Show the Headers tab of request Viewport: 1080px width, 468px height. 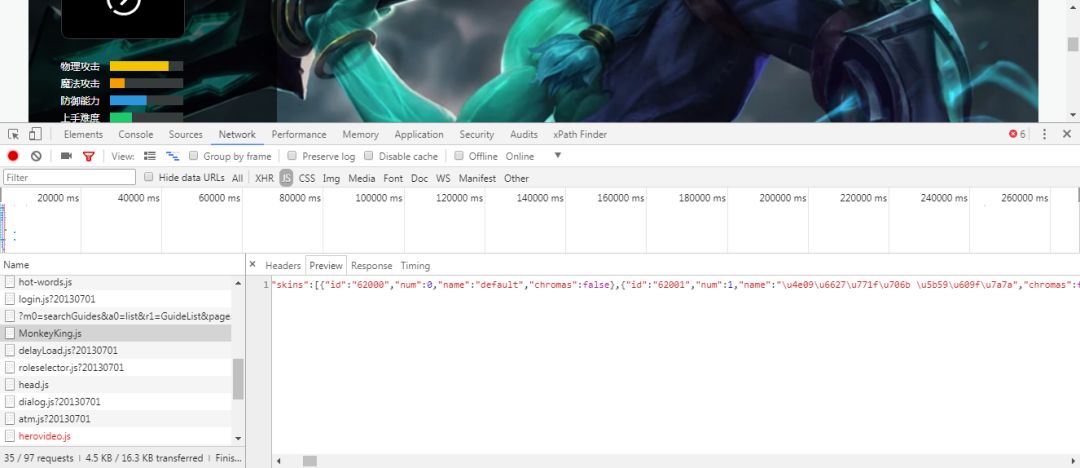click(283, 265)
